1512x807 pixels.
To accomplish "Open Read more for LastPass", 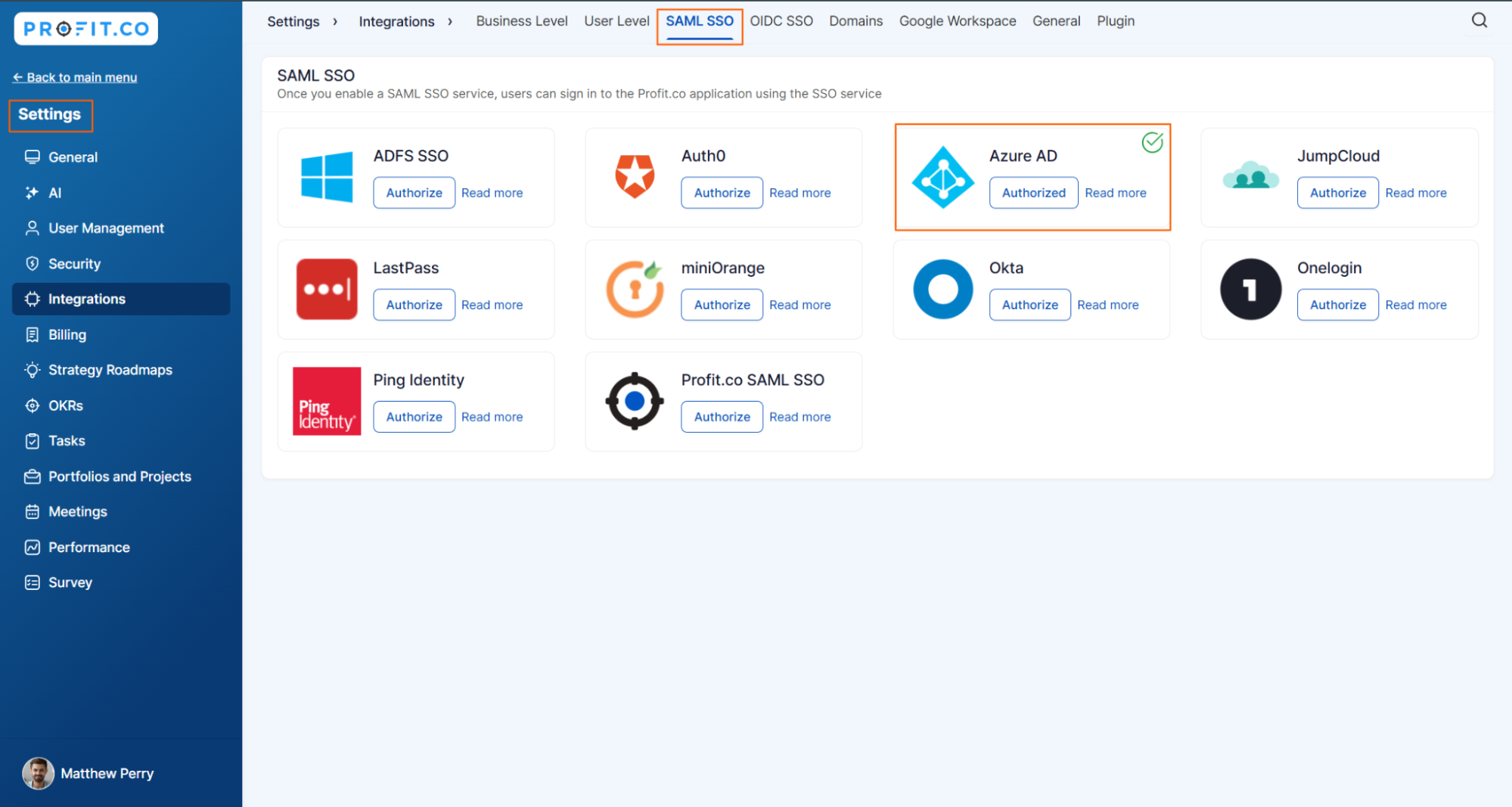I will click(492, 305).
